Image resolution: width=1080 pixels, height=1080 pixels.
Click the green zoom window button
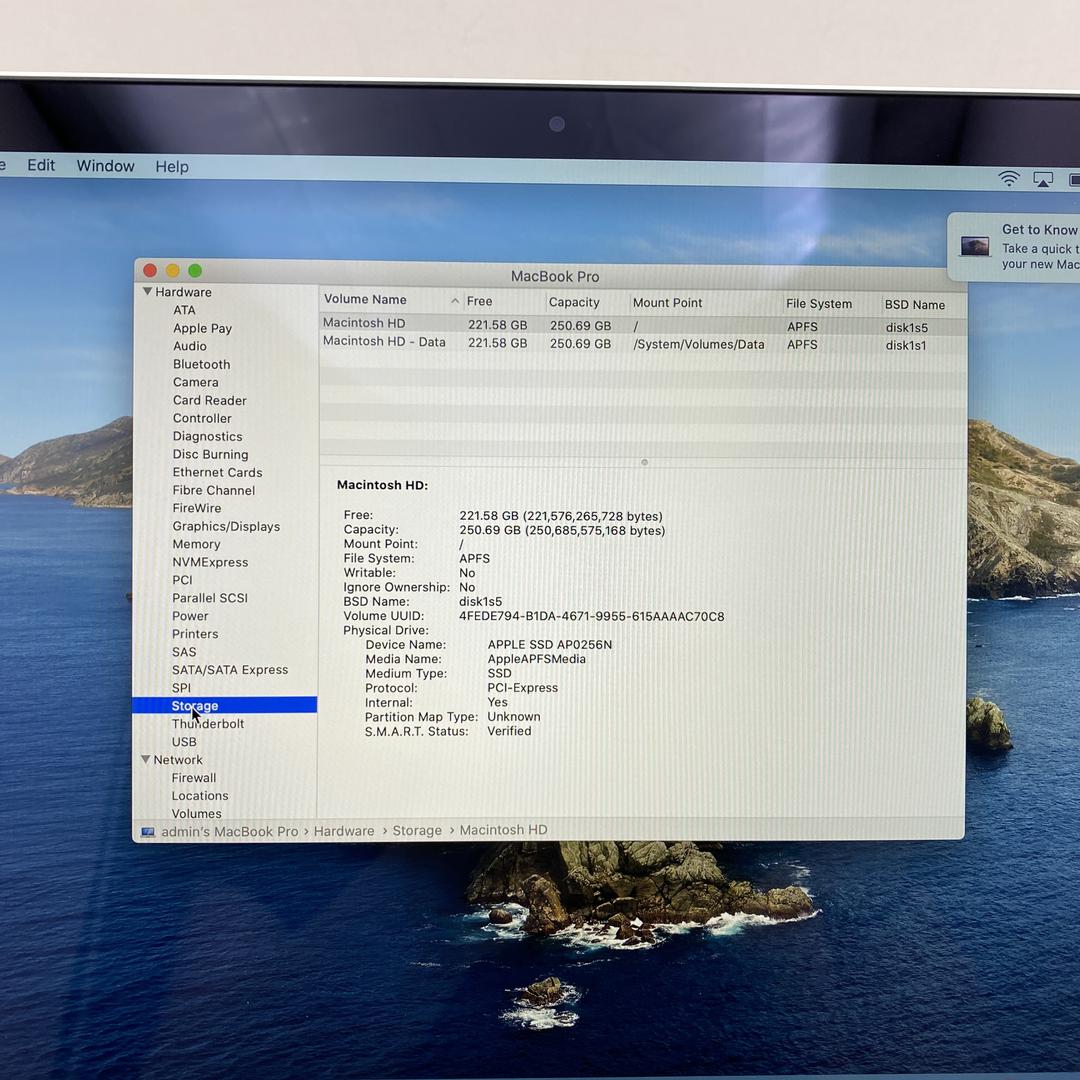pyautogui.click(x=196, y=271)
